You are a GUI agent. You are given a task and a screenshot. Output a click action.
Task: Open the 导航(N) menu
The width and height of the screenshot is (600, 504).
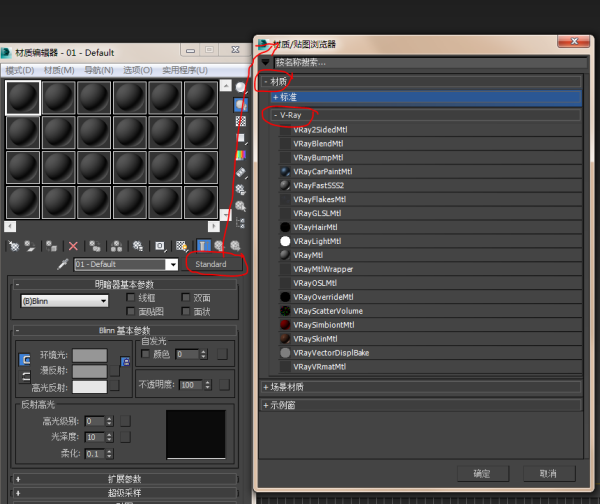pyautogui.click(x=99, y=70)
